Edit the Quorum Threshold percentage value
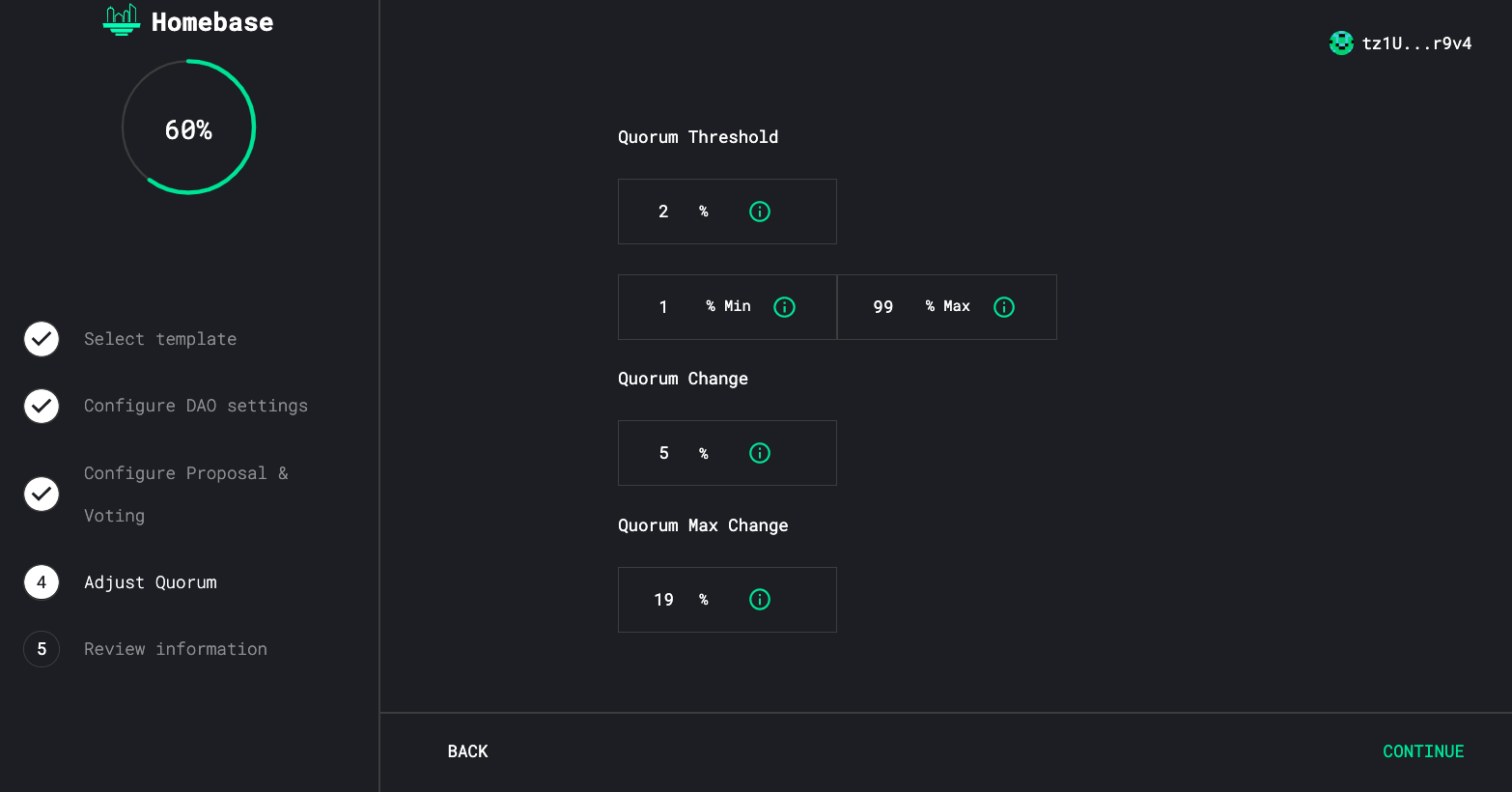Viewport: 1512px width, 792px height. (663, 212)
